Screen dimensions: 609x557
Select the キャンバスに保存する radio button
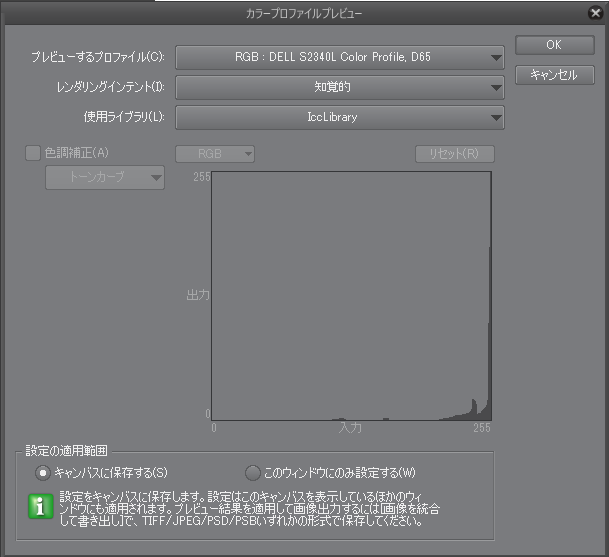tap(42, 472)
